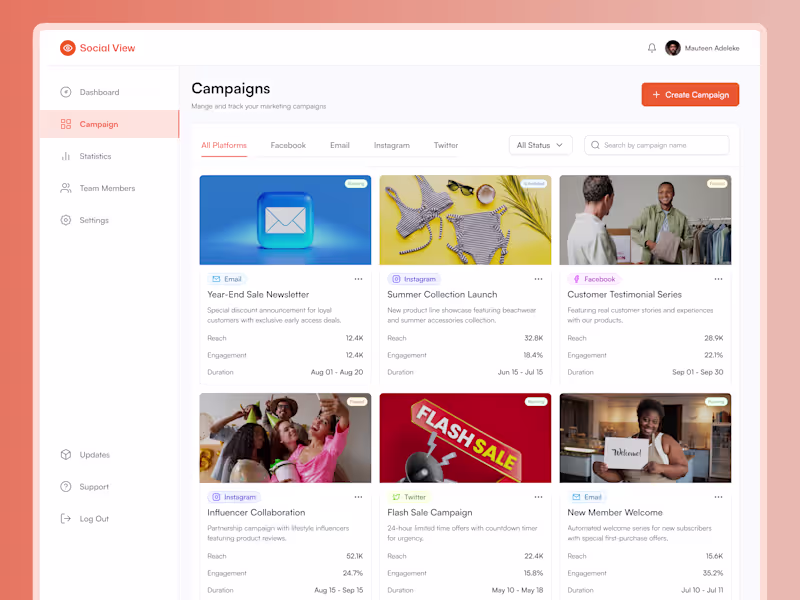Click reach value 32.8K
This screenshot has height=600, width=800.
534,338
